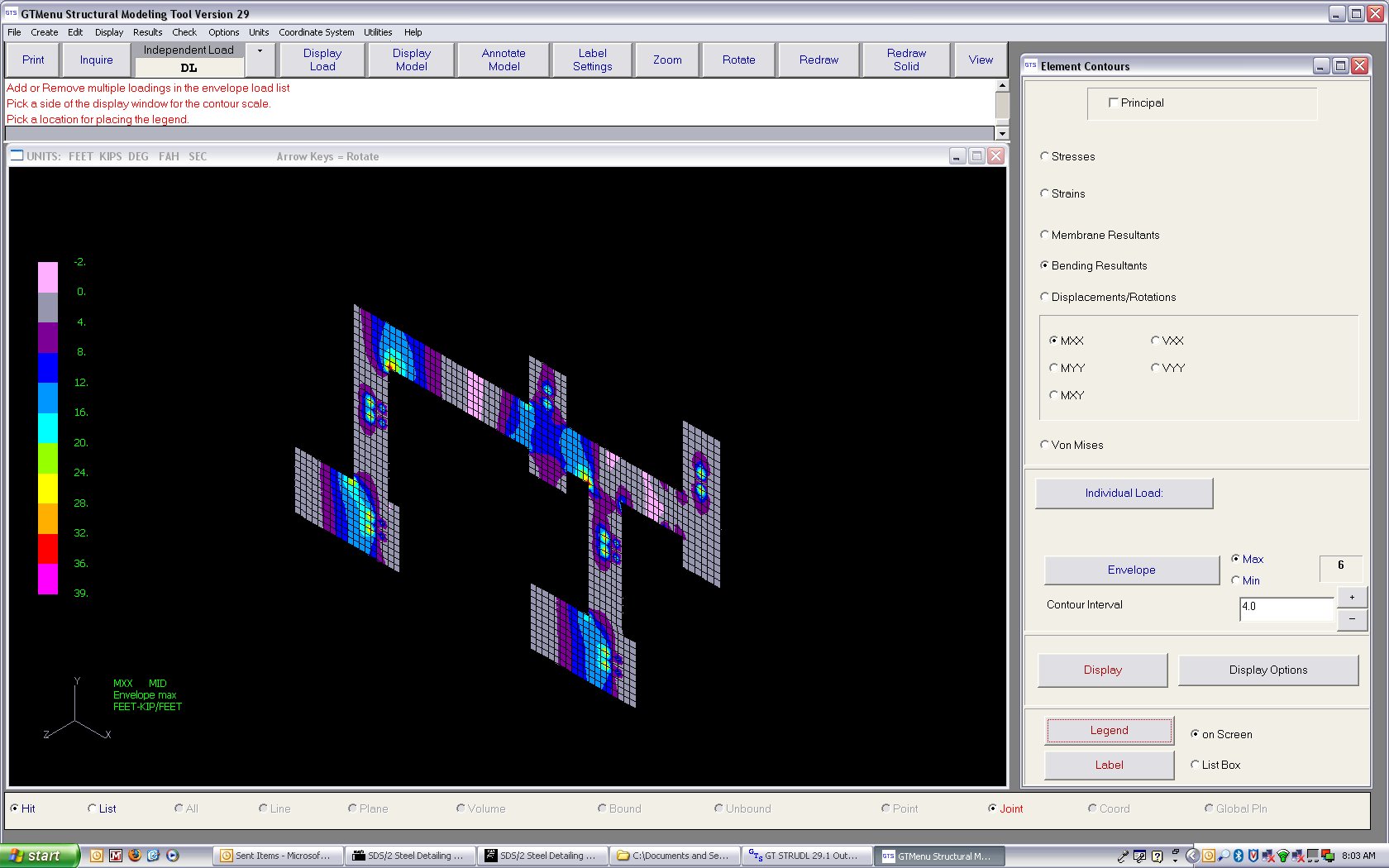This screenshot has width=1389, height=868.
Task: Click the Redraw toolbar button
Action: (819, 60)
